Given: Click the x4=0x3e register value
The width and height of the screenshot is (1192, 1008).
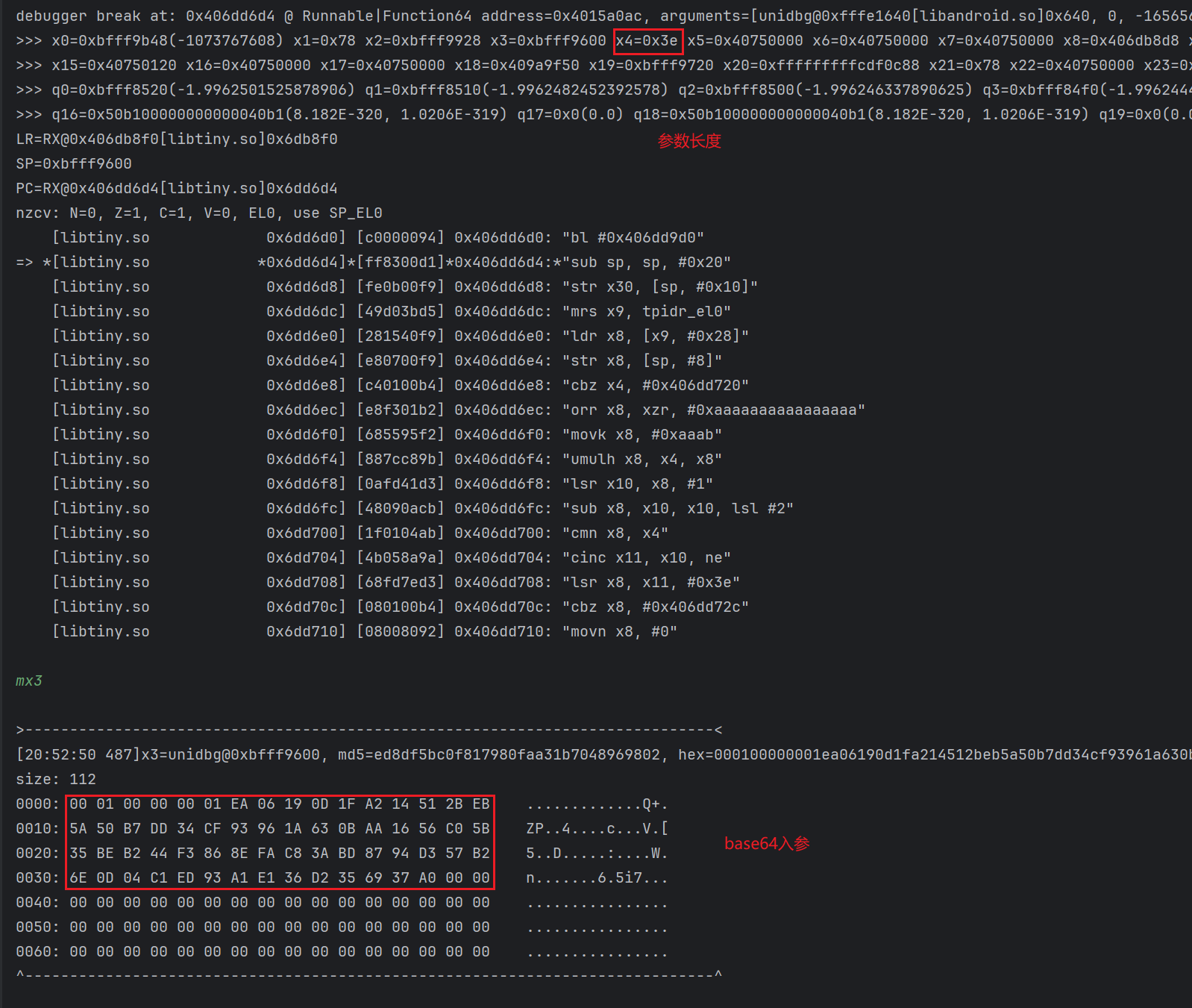Looking at the screenshot, I should click(x=647, y=40).
